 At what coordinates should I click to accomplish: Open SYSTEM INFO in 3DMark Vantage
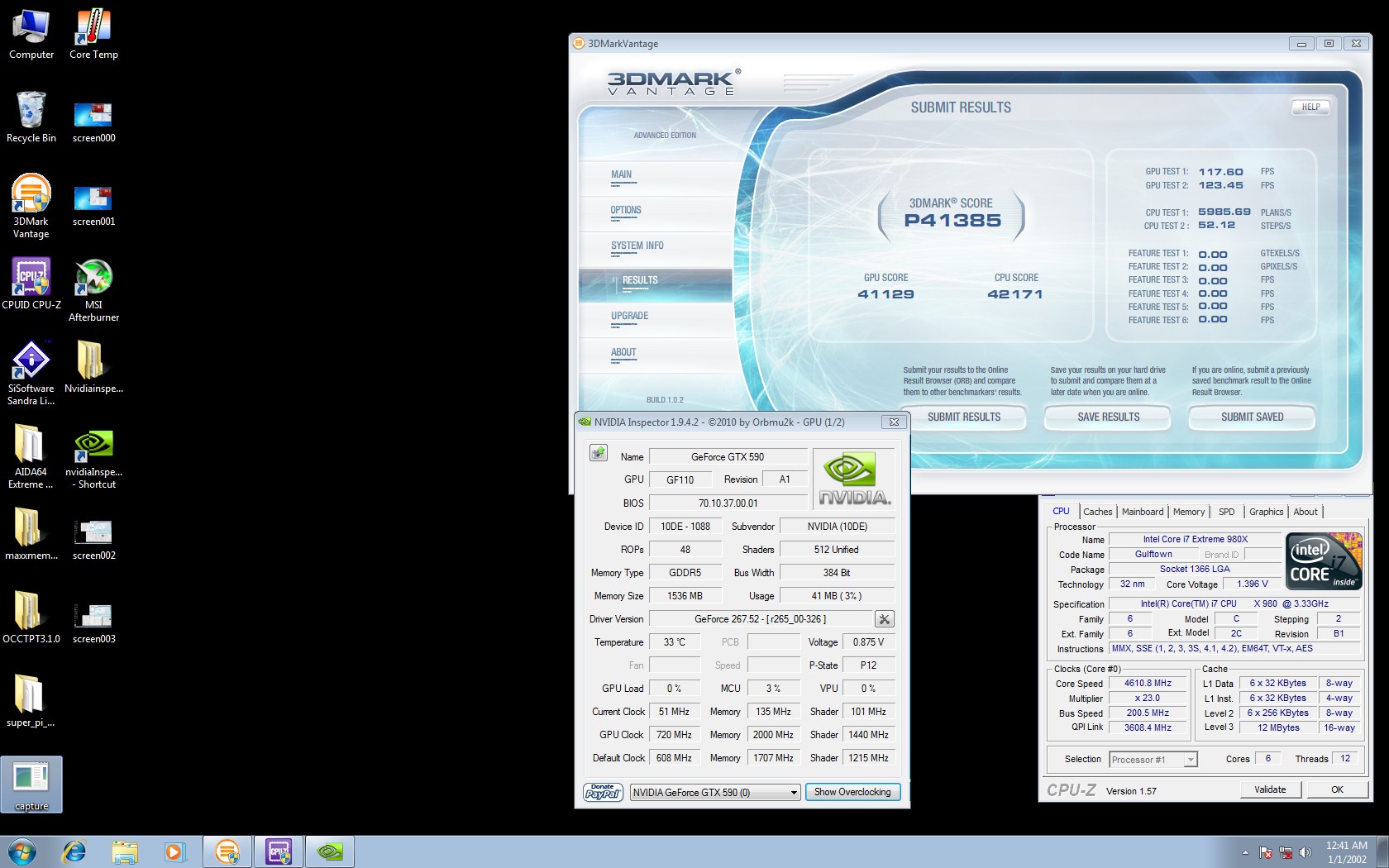point(637,246)
